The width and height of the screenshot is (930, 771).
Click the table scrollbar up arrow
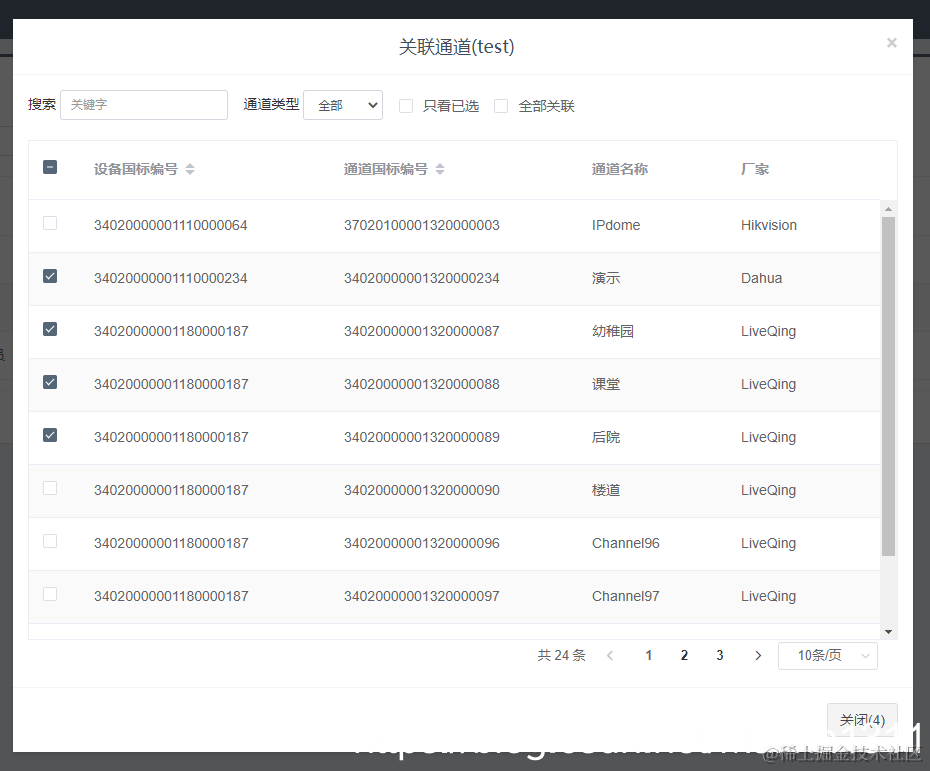point(888,209)
